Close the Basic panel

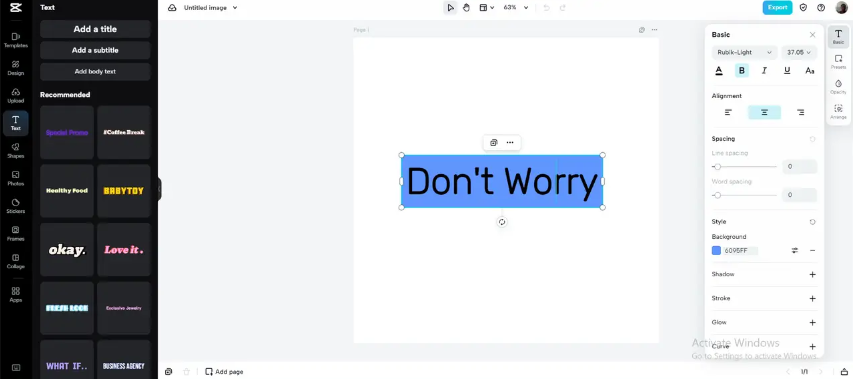pyautogui.click(x=812, y=35)
